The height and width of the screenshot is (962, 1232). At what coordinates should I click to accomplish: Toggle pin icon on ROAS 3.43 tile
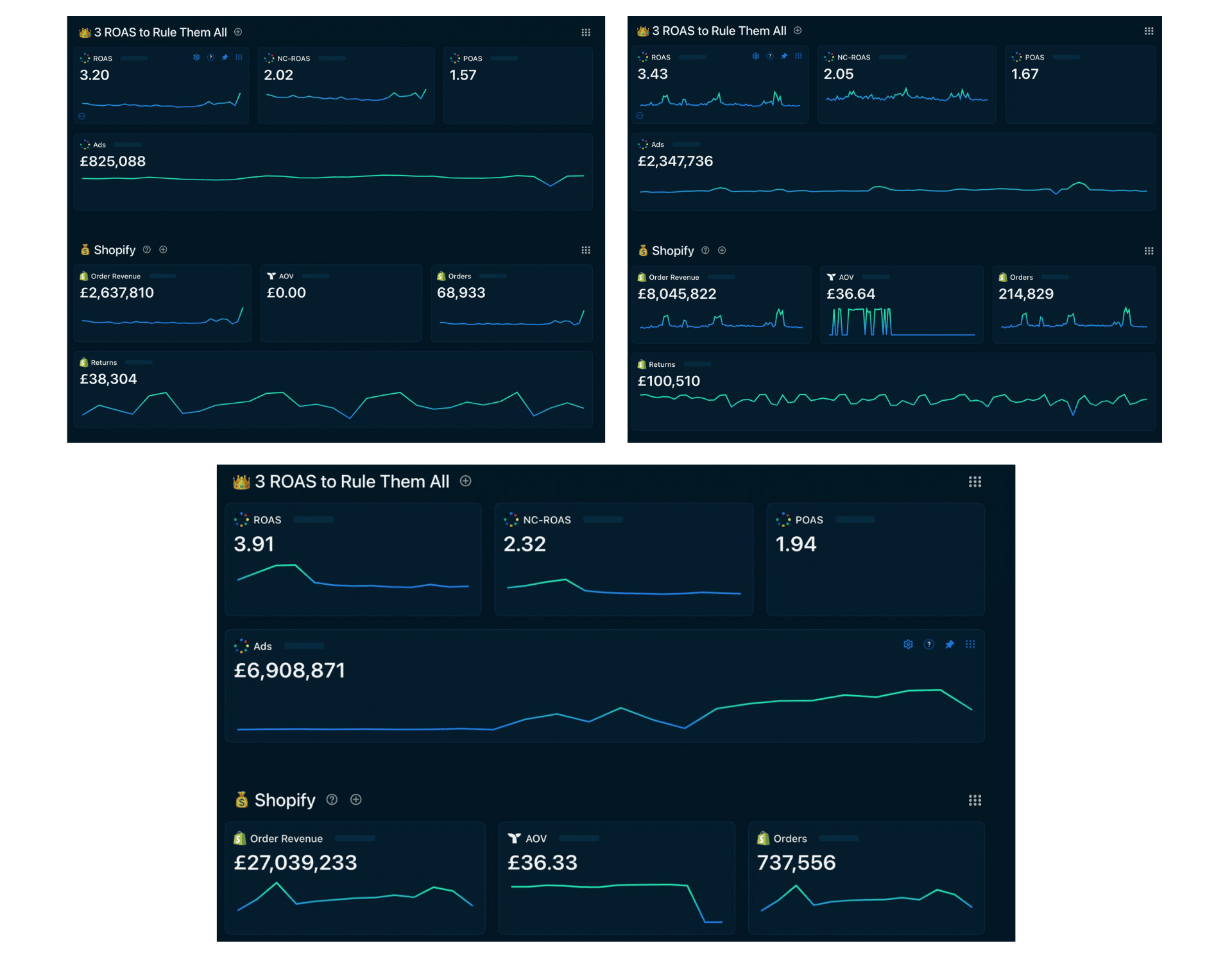(x=784, y=56)
